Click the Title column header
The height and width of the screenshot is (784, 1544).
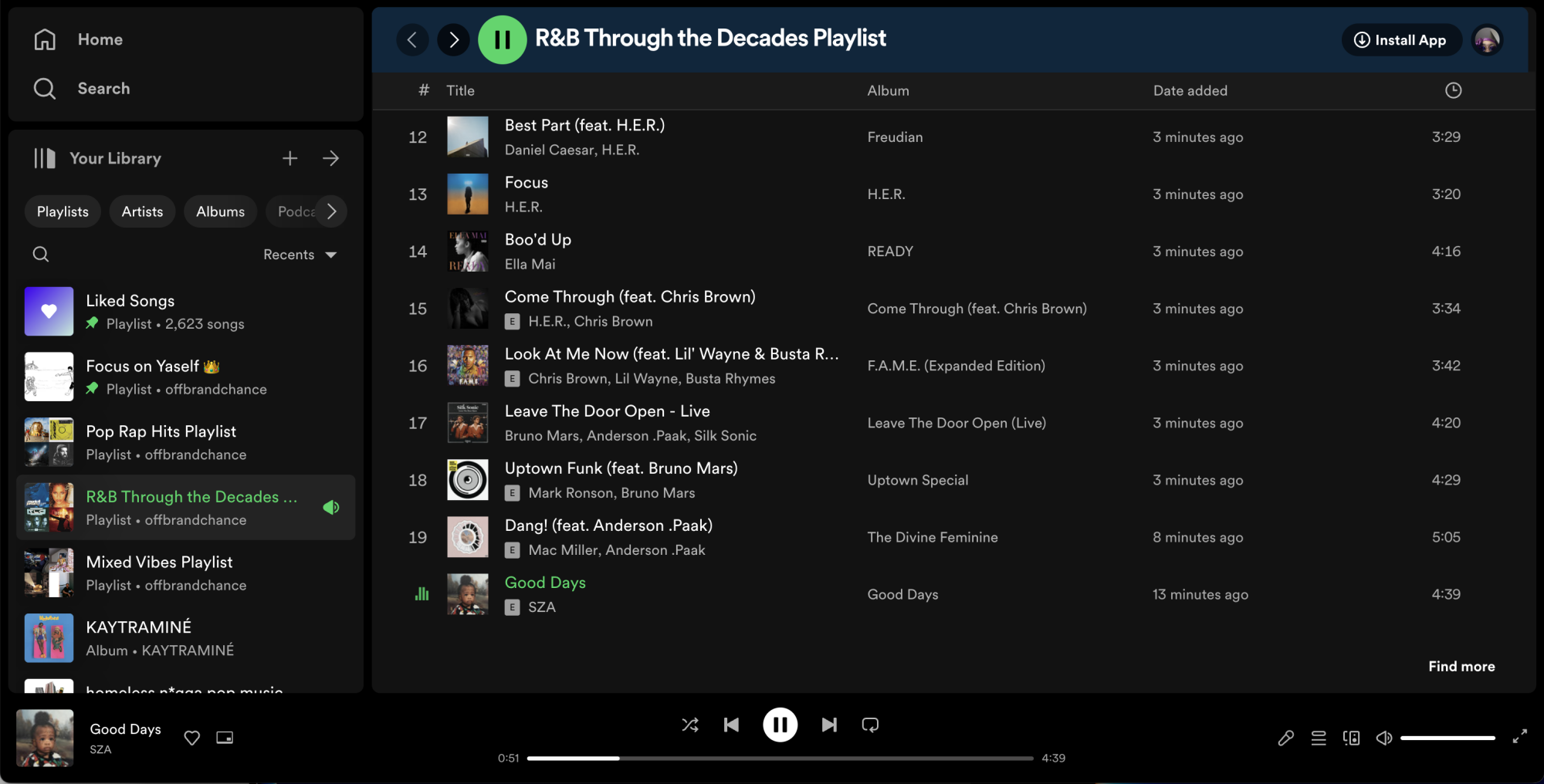click(460, 90)
